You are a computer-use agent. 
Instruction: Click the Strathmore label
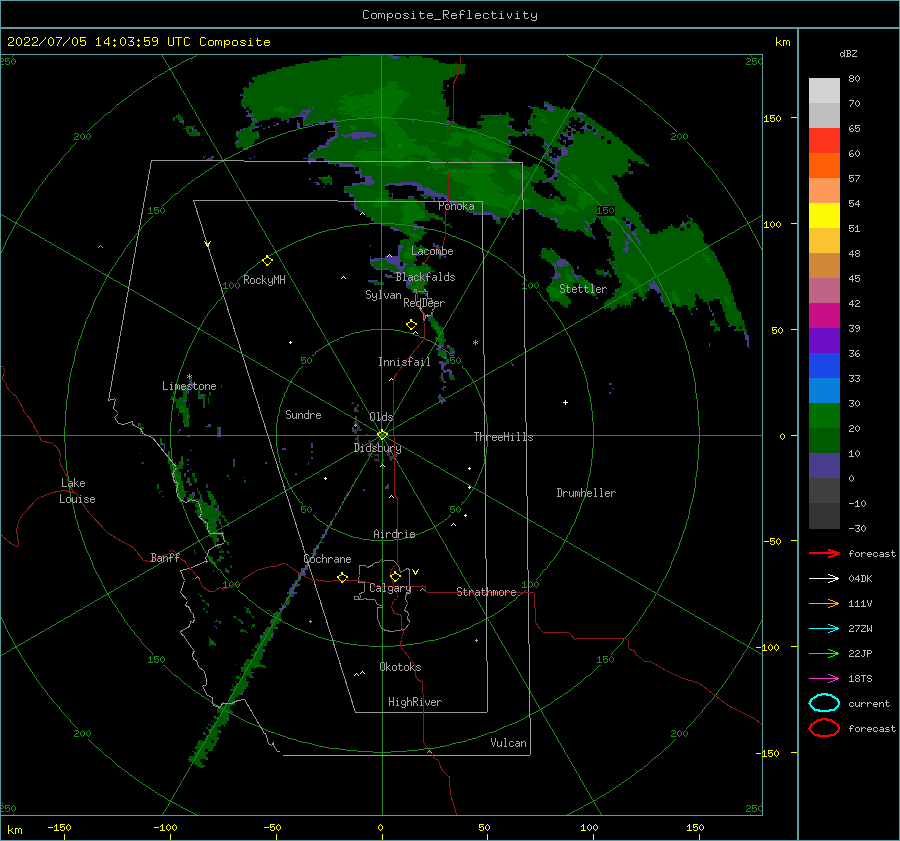tap(486, 592)
